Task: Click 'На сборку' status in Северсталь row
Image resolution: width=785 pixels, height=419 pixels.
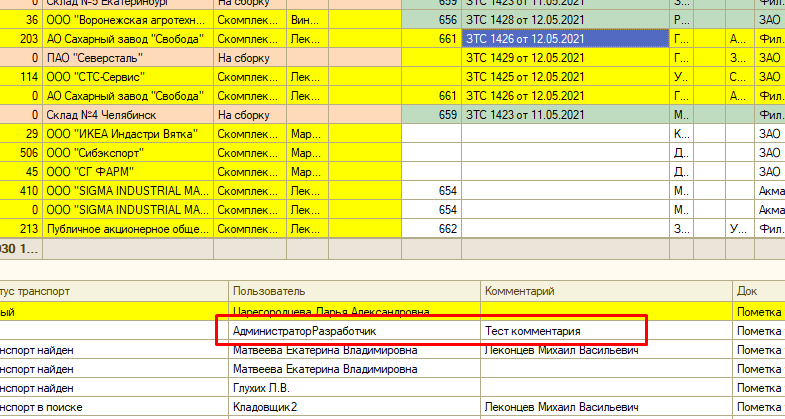Action: [250, 58]
